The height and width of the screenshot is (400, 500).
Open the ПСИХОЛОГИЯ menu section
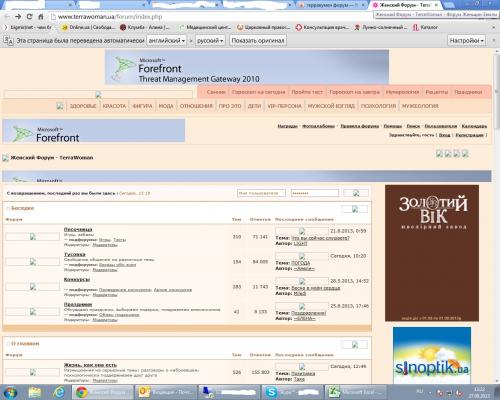[x=378, y=106]
